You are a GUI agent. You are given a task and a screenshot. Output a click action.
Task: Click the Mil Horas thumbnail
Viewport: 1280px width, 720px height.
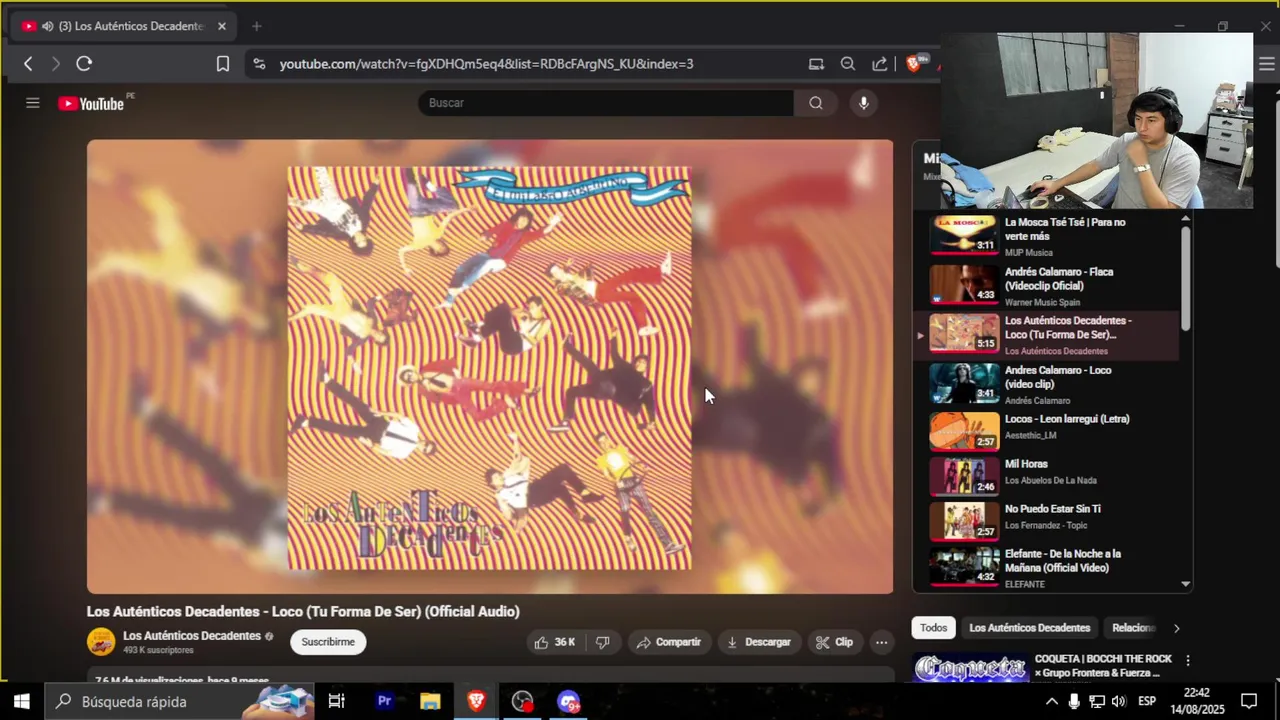[x=964, y=476]
